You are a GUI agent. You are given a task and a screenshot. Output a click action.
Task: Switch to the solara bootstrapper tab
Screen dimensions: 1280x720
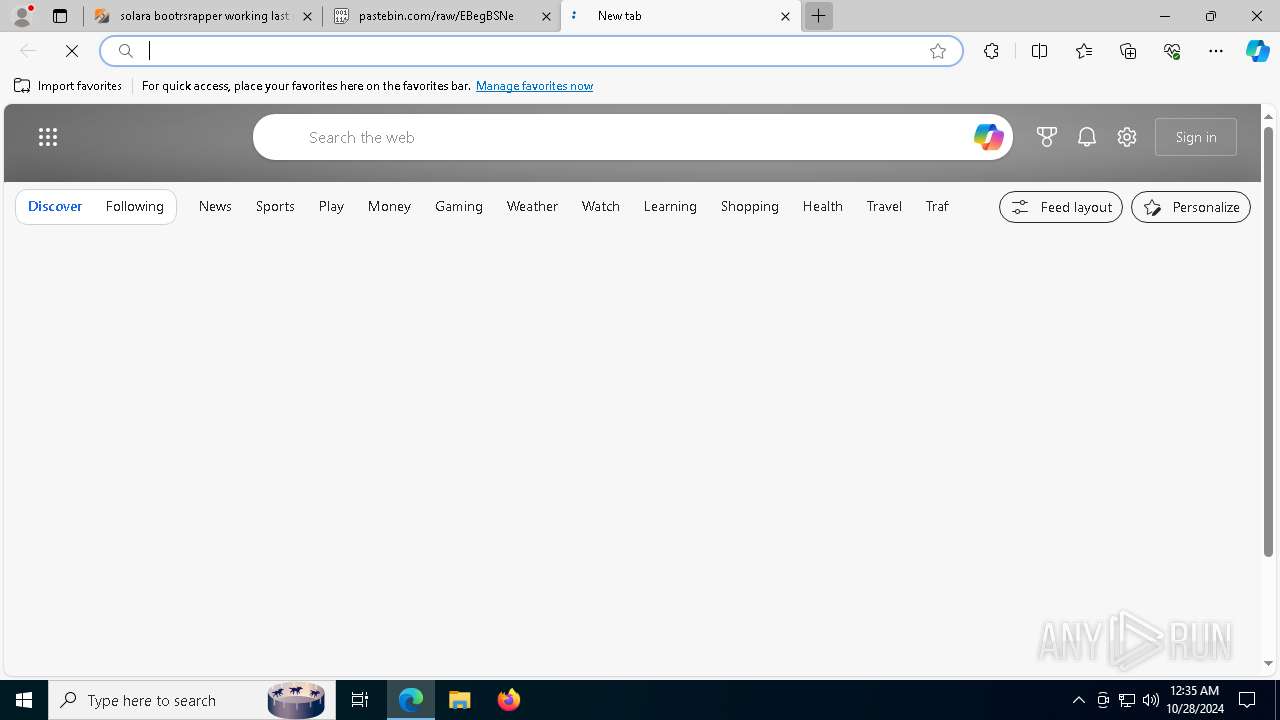point(203,16)
